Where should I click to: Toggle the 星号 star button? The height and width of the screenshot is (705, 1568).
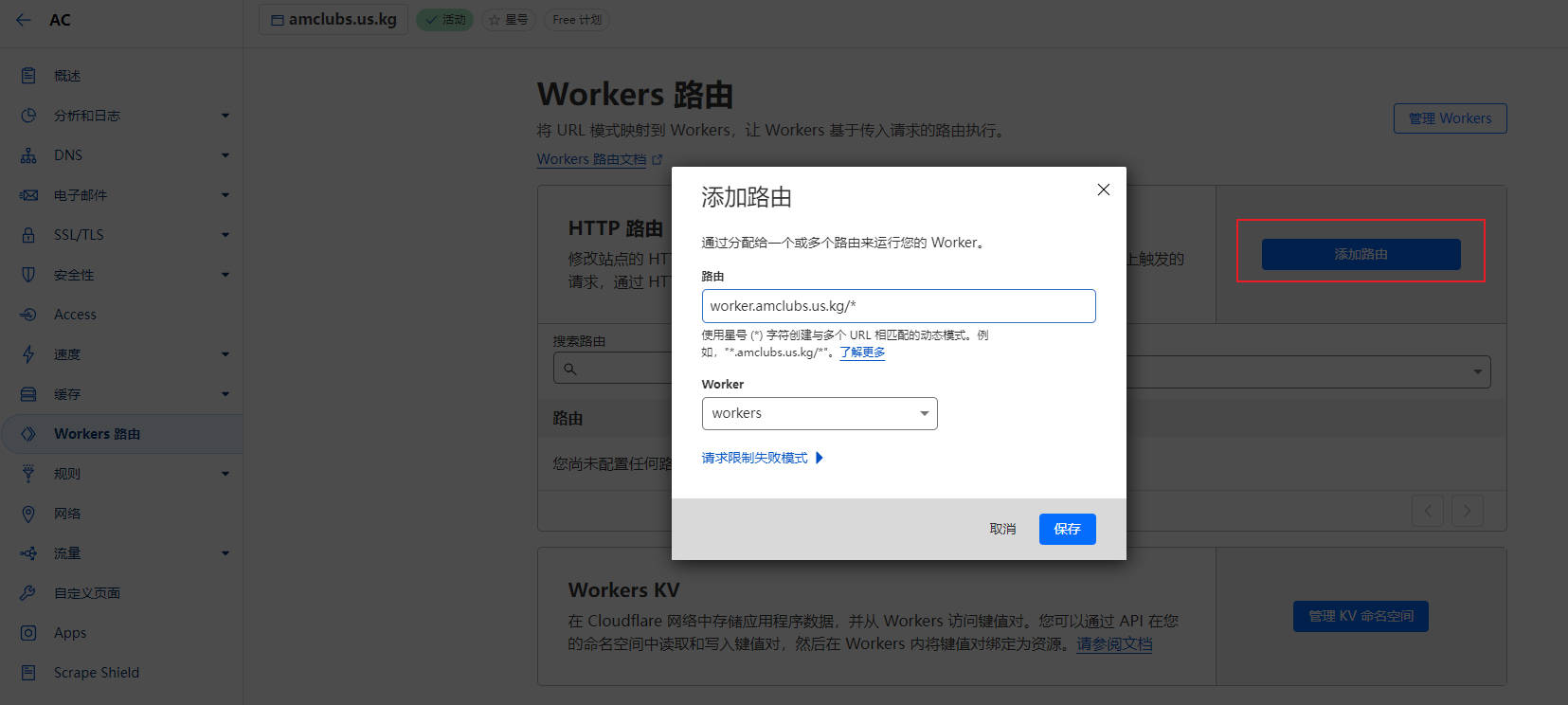509,20
